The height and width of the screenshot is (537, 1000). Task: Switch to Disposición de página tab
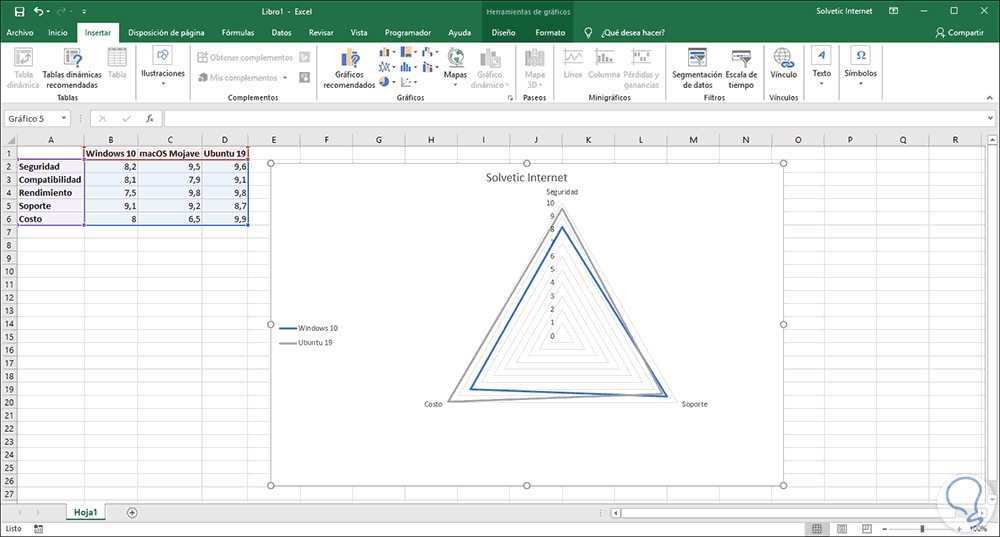point(166,33)
